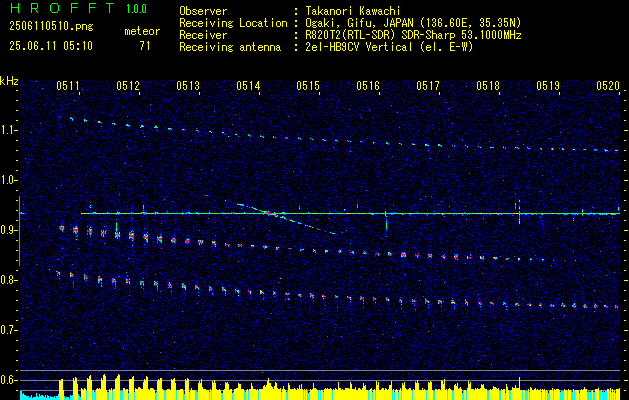This screenshot has height=400, width=629.
Task: Click the 0.6 frequency axis label
Action: pyautogui.click(x=9, y=380)
